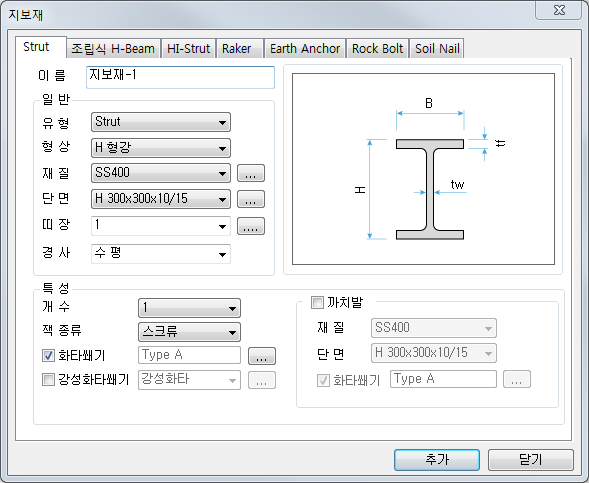
Task: Click the 닫기 button
Action: tap(531, 460)
